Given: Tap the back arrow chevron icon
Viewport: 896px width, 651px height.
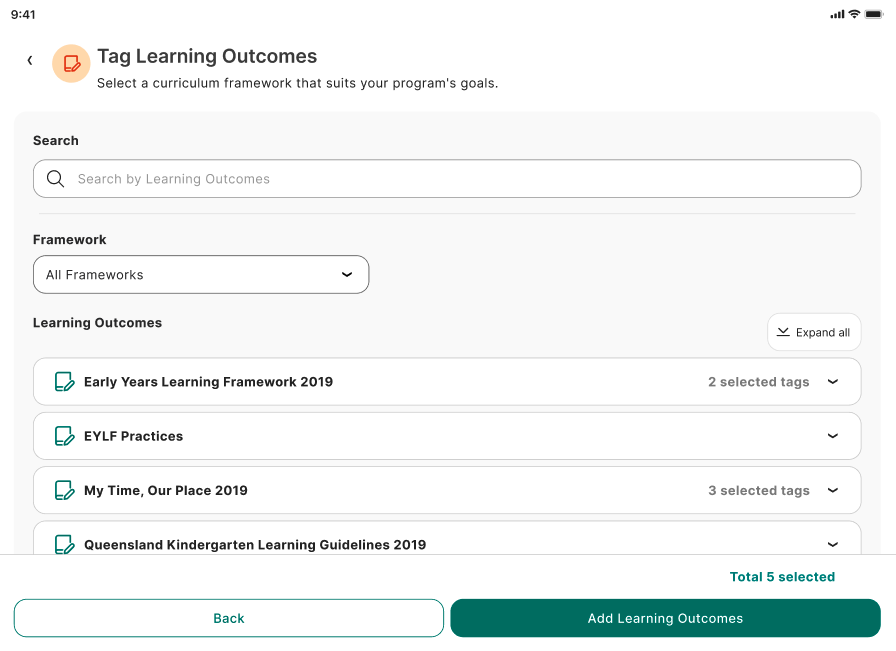Looking at the screenshot, I should [30, 61].
